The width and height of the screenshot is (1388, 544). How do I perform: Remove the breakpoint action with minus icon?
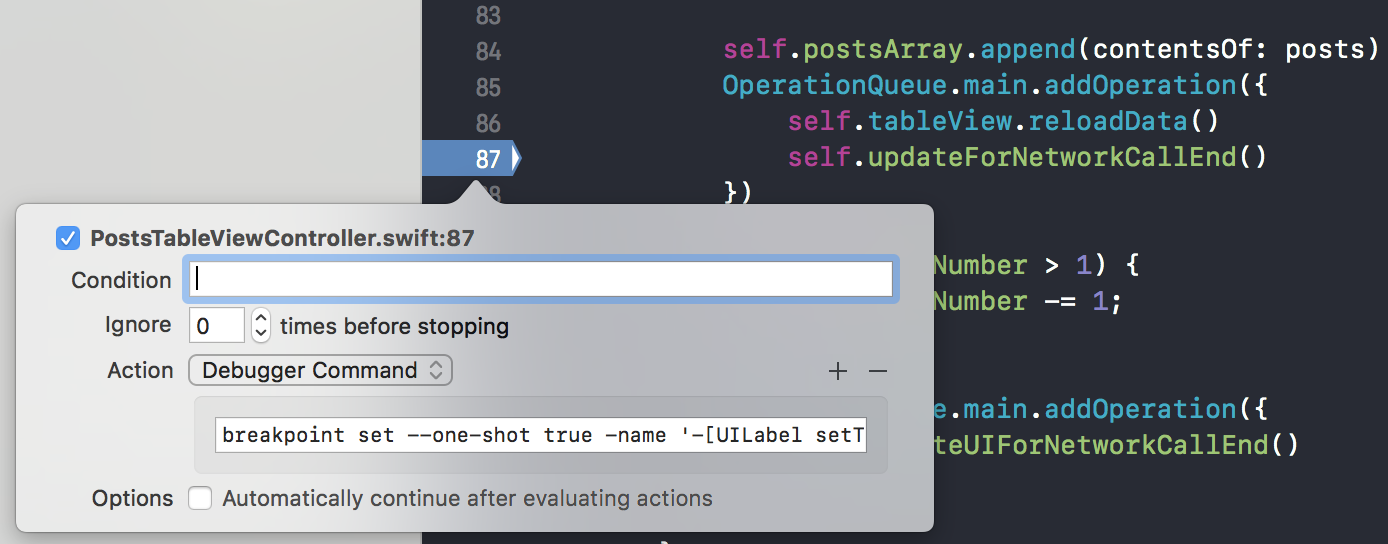(x=878, y=372)
